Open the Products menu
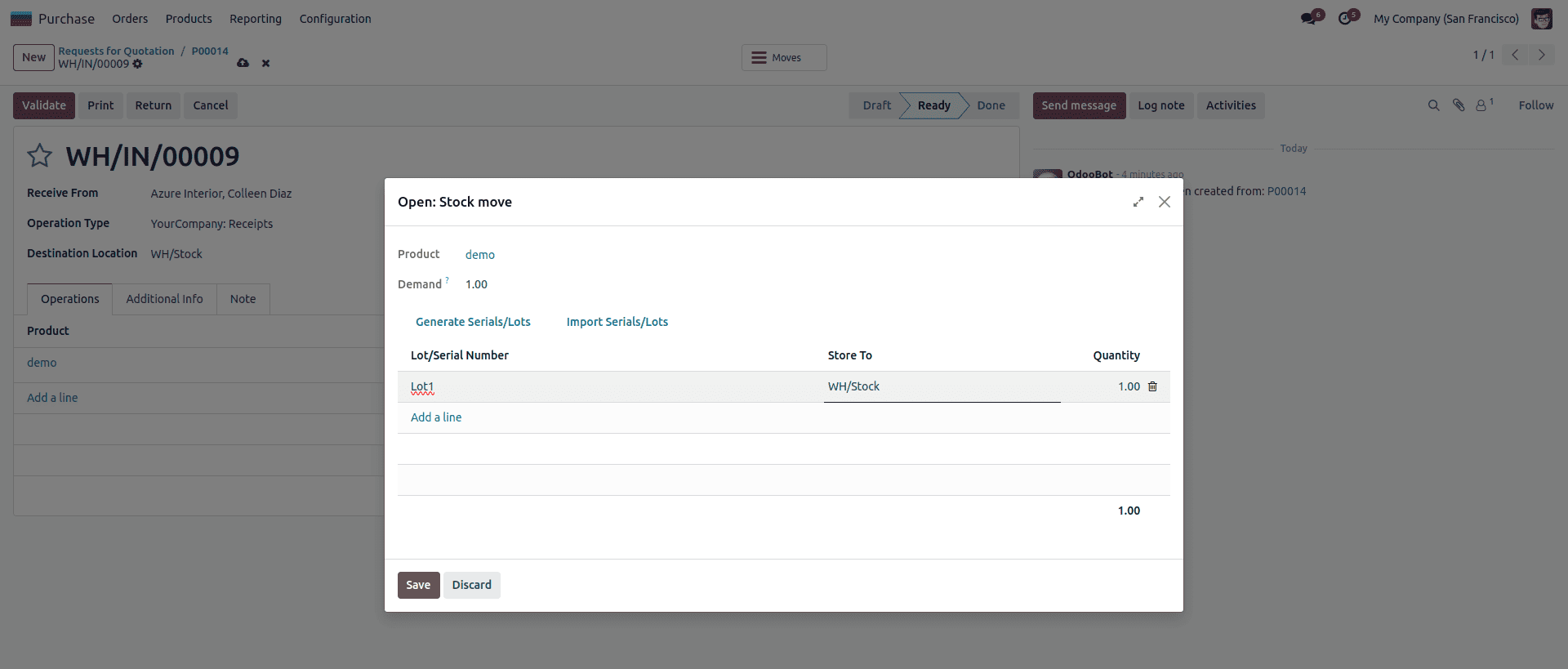1568x669 pixels. (x=189, y=18)
